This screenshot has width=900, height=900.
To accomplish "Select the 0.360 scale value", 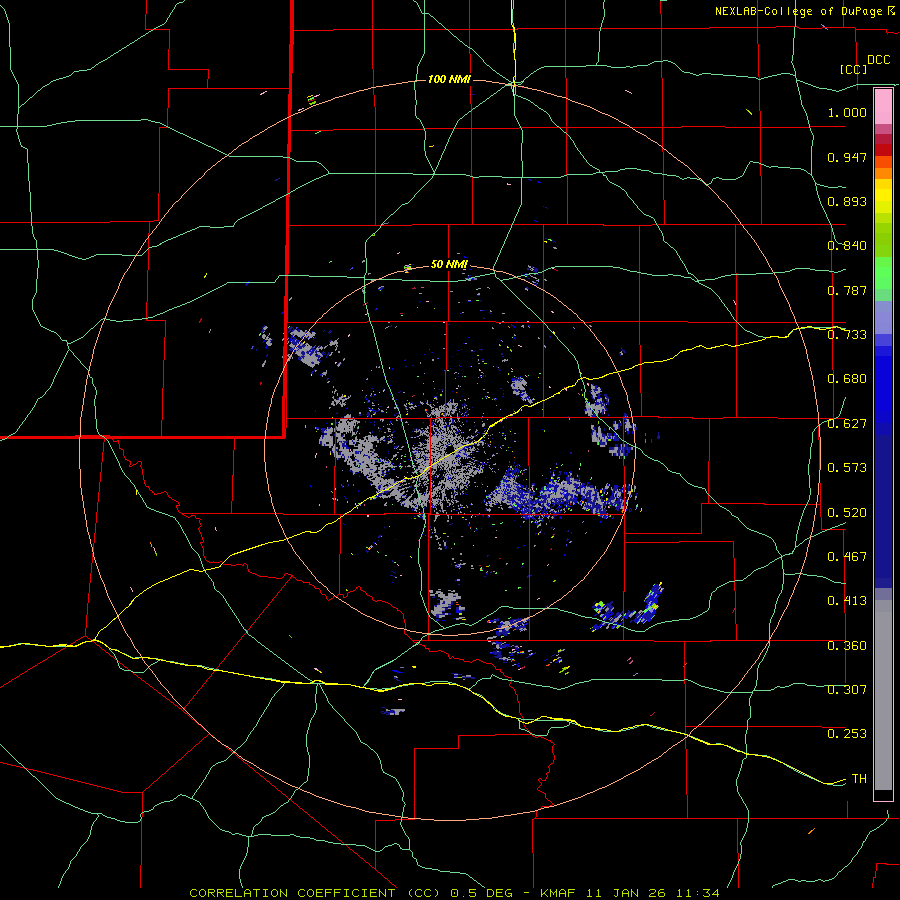I will pyautogui.click(x=847, y=646).
